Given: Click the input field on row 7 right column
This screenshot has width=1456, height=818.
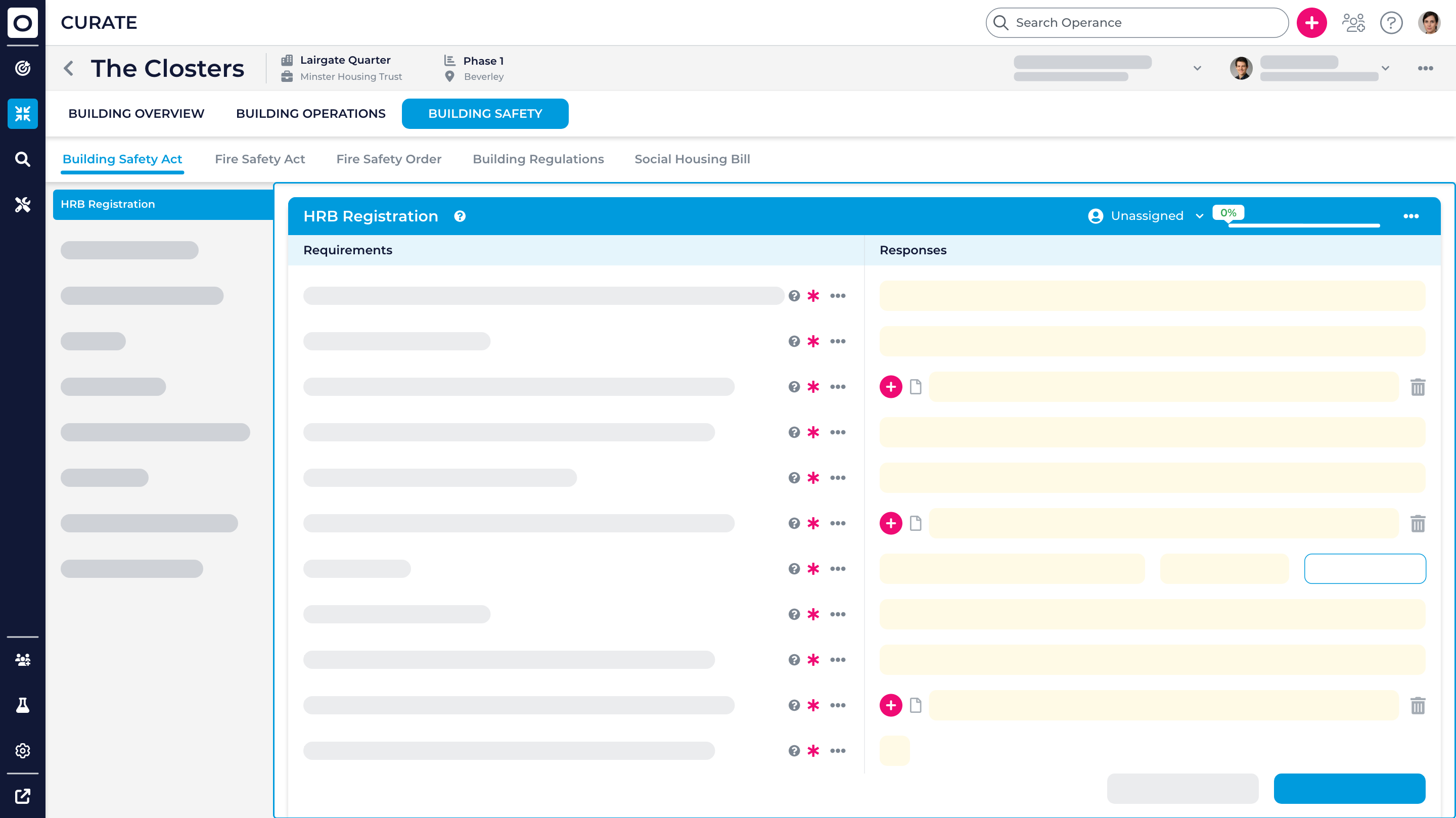Looking at the screenshot, I should click(x=1365, y=569).
